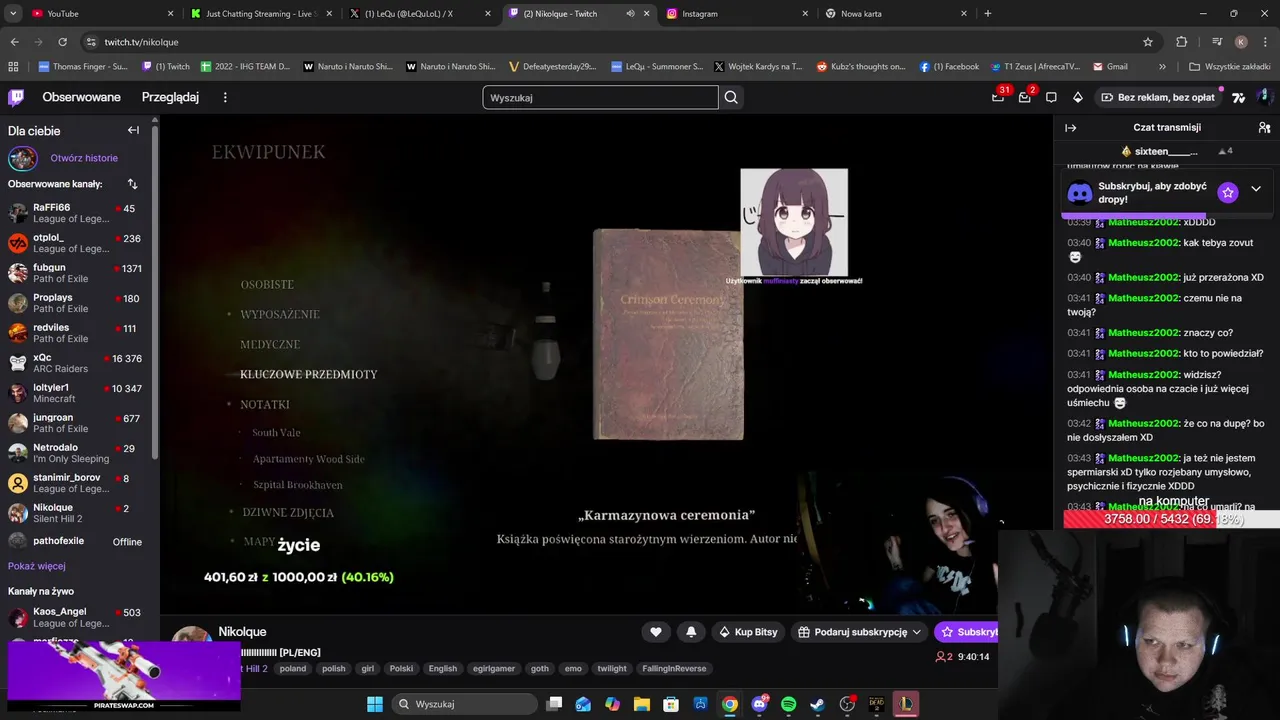Click the FallingInReverse tag
Image resolution: width=1280 pixels, height=720 pixels.
(x=674, y=669)
